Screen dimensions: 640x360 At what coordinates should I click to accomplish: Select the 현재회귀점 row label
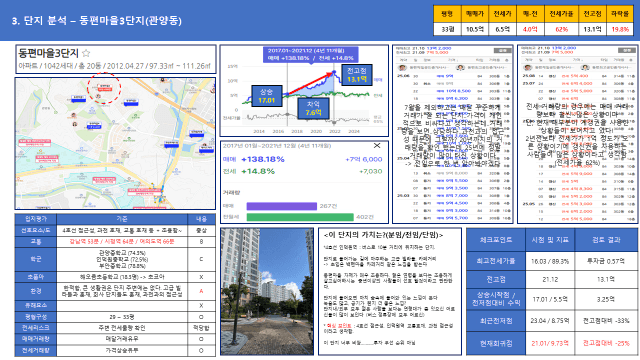(x=496, y=344)
